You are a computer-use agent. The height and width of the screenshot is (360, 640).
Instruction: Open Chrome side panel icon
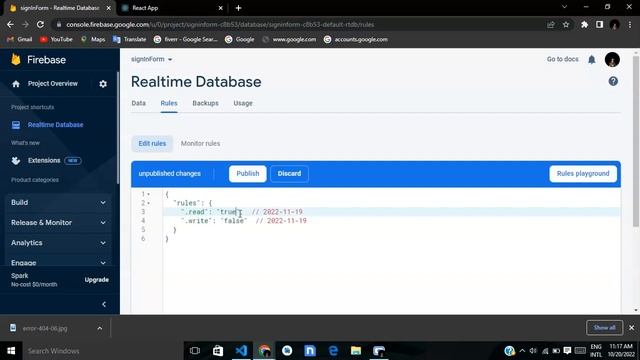pyautogui.click(x=599, y=24)
